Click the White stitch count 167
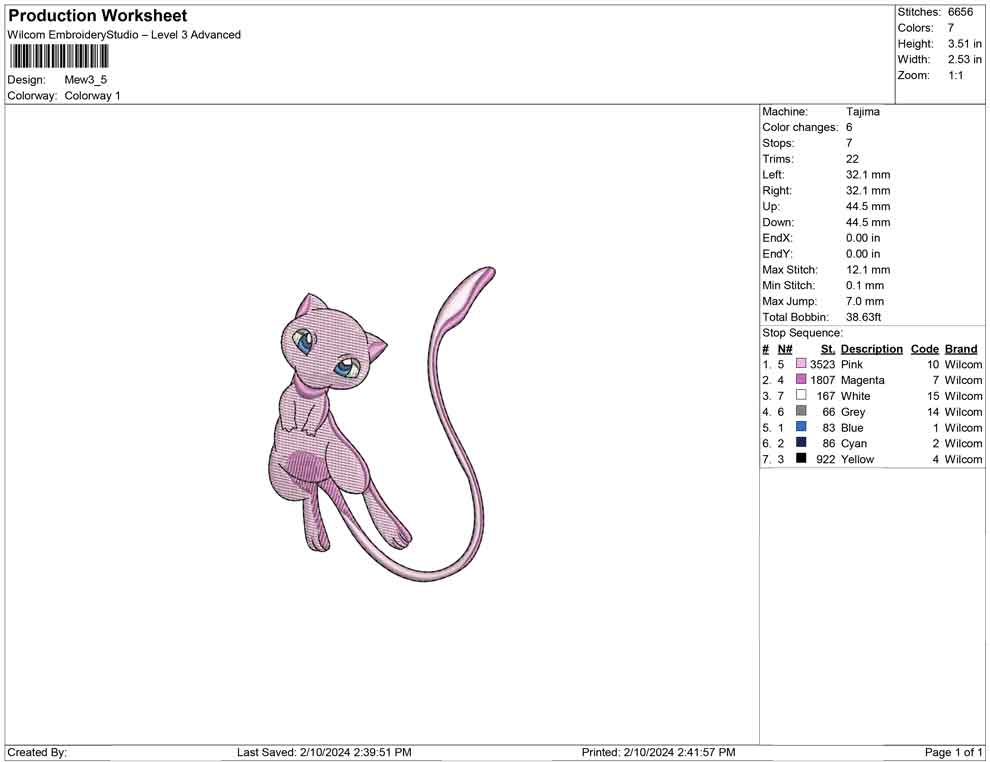Screen dimensions: 990x762 point(826,396)
